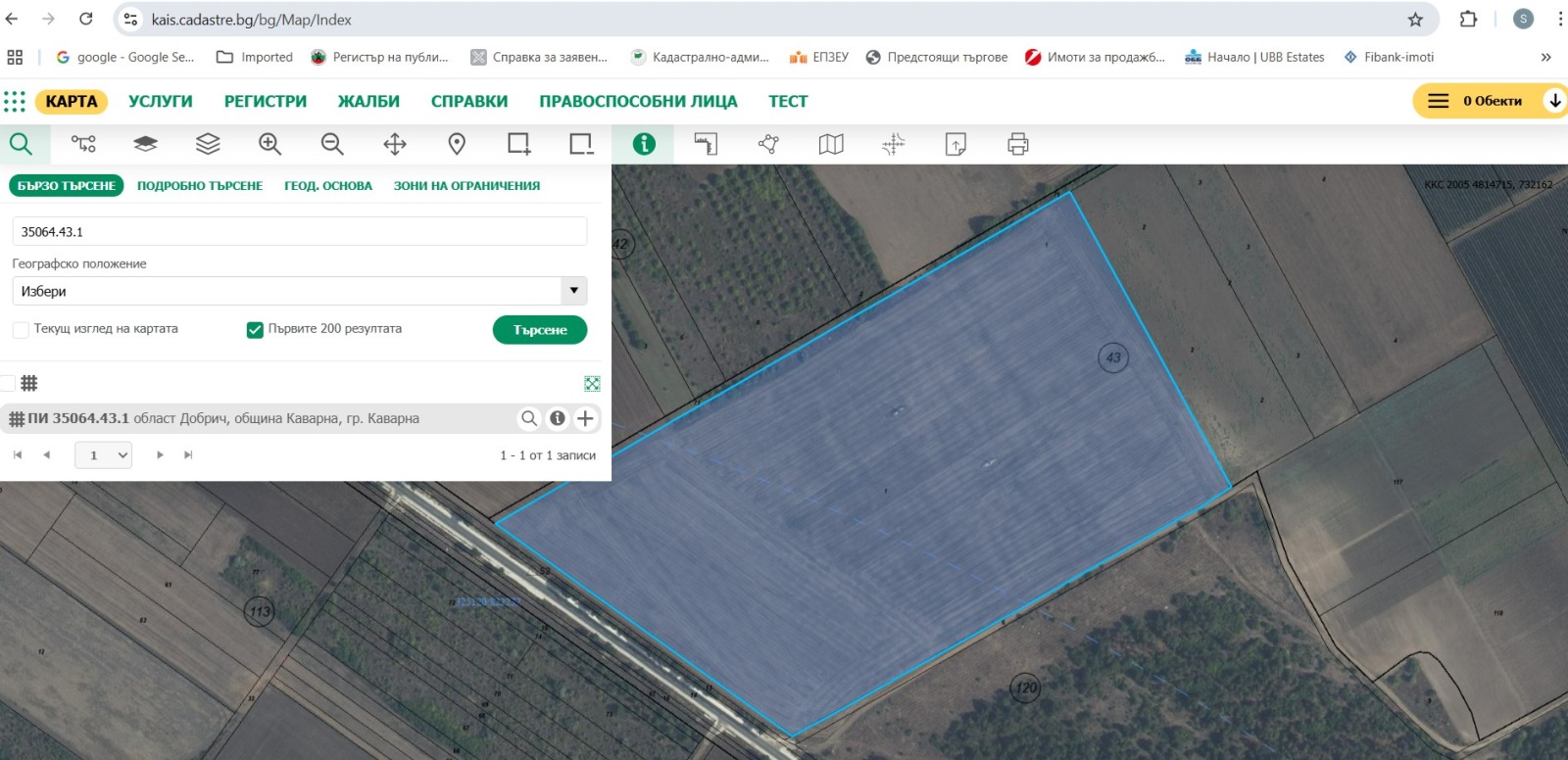Open the page number dropdown showing 1
This screenshot has width=1568, height=760.
pyautogui.click(x=104, y=454)
